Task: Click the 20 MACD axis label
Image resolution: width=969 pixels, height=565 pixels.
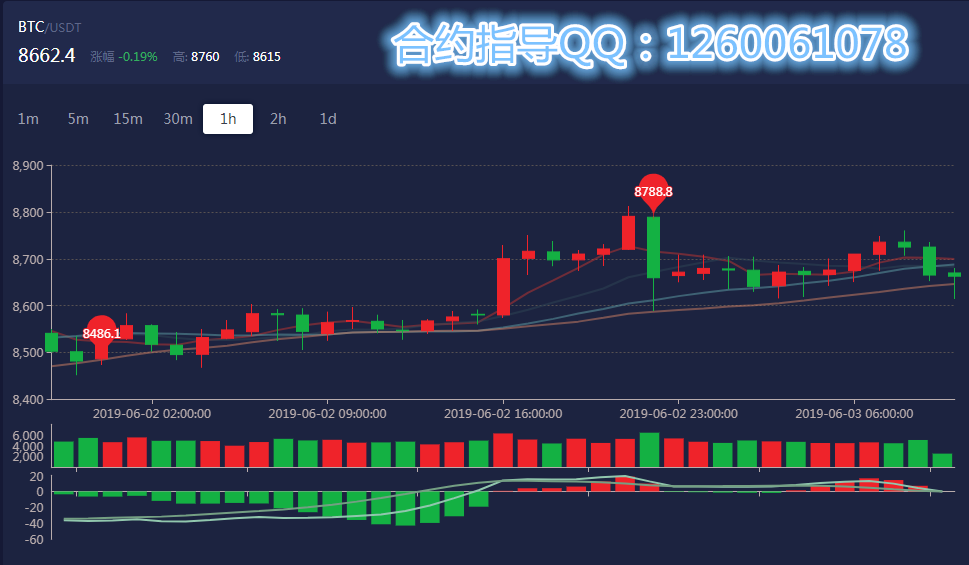Action: 36,477
